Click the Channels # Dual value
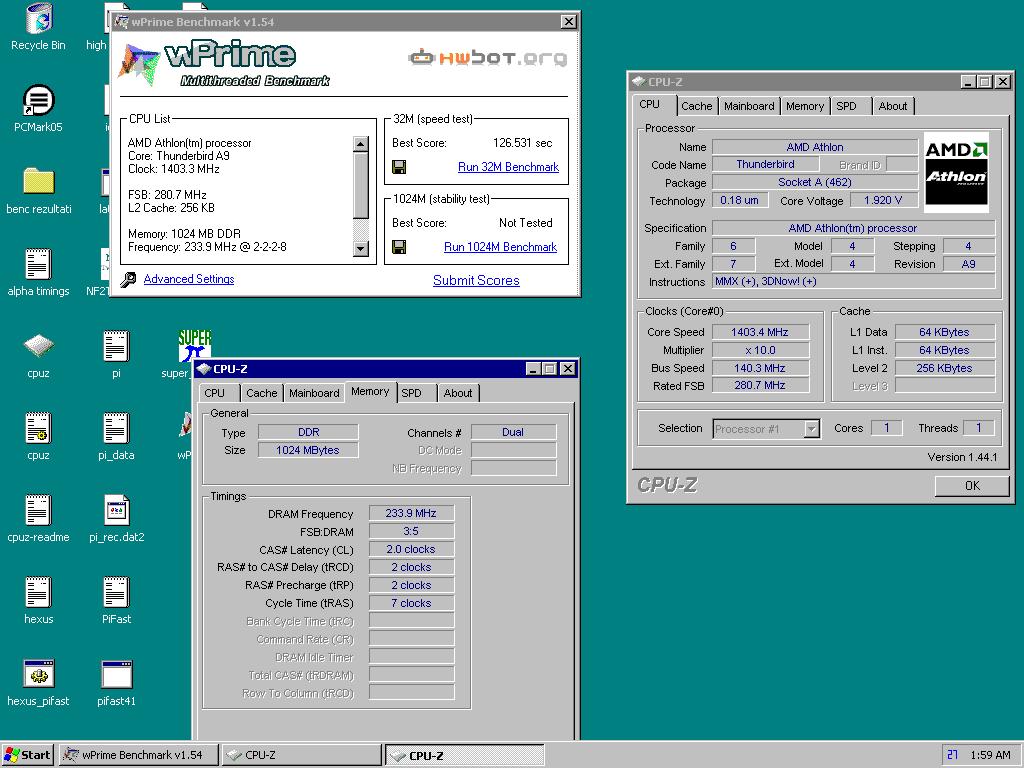Viewport: 1024px width, 768px height. pyautogui.click(x=513, y=432)
